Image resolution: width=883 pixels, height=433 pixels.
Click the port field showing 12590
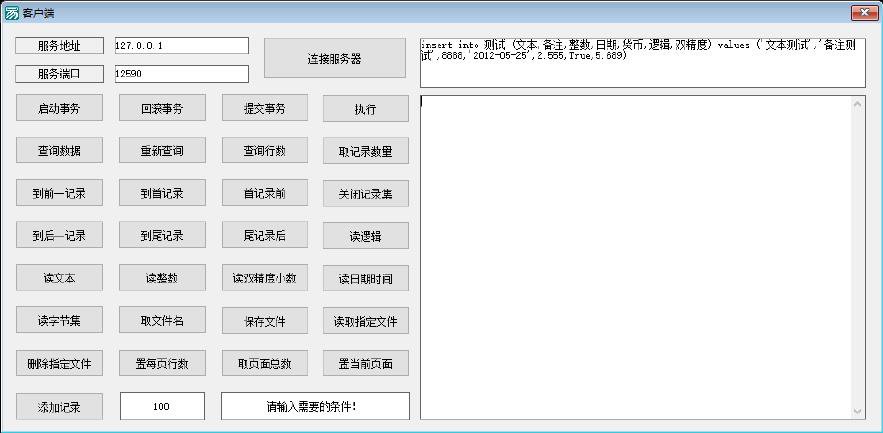181,74
